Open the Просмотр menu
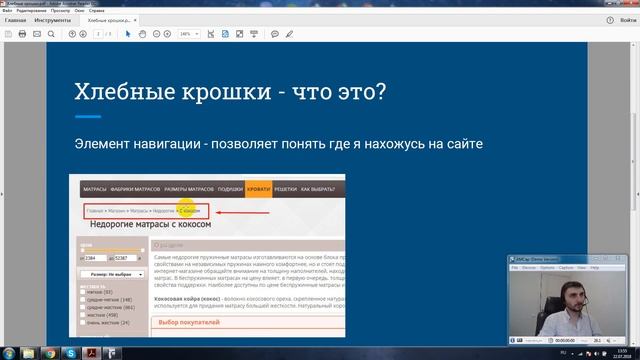The height and width of the screenshot is (360, 640). [60, 11]
